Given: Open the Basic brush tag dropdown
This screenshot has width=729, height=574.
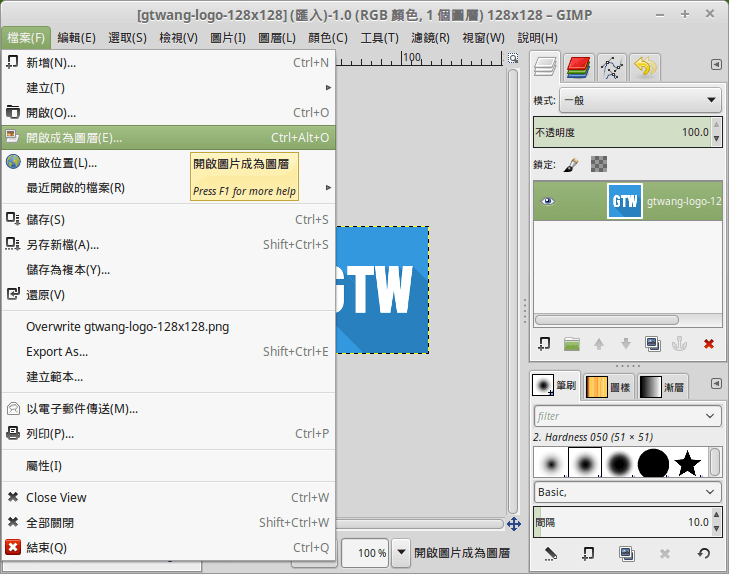Looking at the screenshot, I should pyautogui.click(x=626, y=492).
